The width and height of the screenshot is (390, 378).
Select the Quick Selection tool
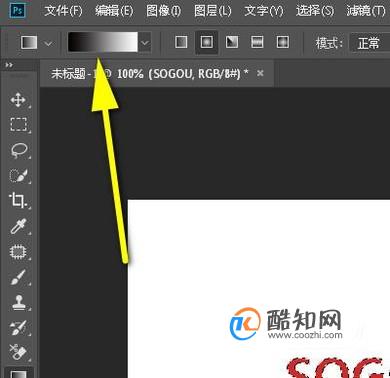click(18, 175)
